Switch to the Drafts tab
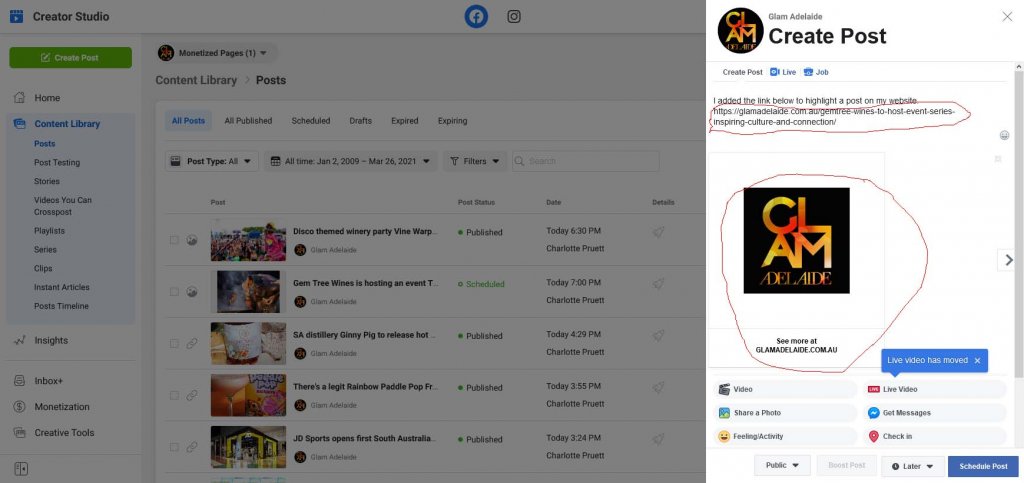Viewport: 1024px width, 483px height. [x=360, y=121]
